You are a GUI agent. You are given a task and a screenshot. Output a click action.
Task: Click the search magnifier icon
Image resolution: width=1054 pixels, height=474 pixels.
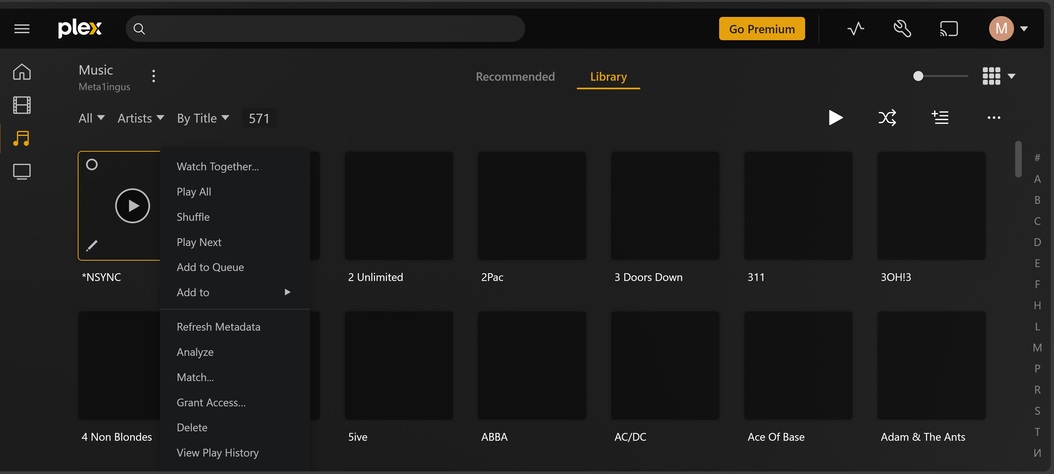pos(139,29)
